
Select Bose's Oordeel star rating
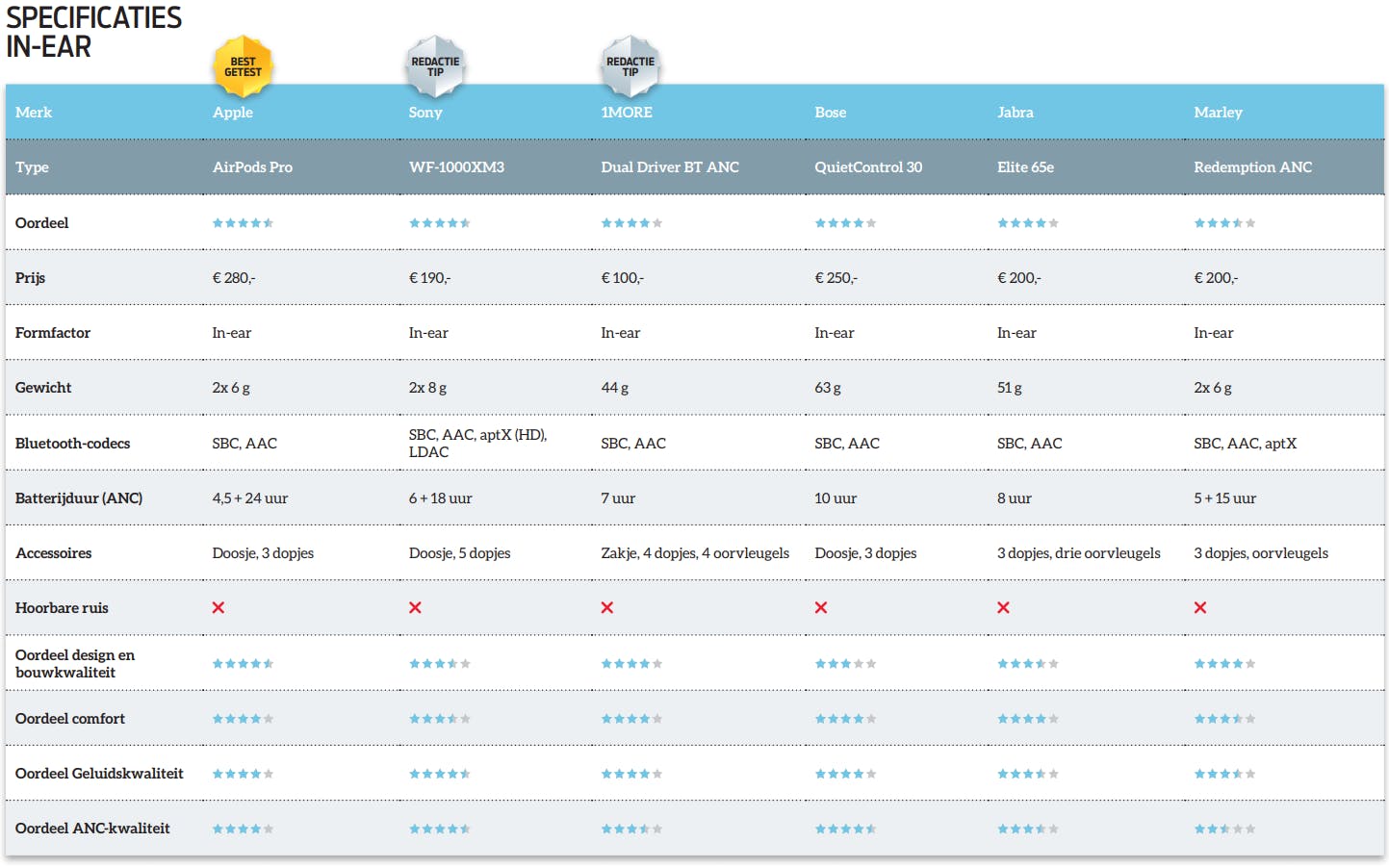[x=845, y=223]
